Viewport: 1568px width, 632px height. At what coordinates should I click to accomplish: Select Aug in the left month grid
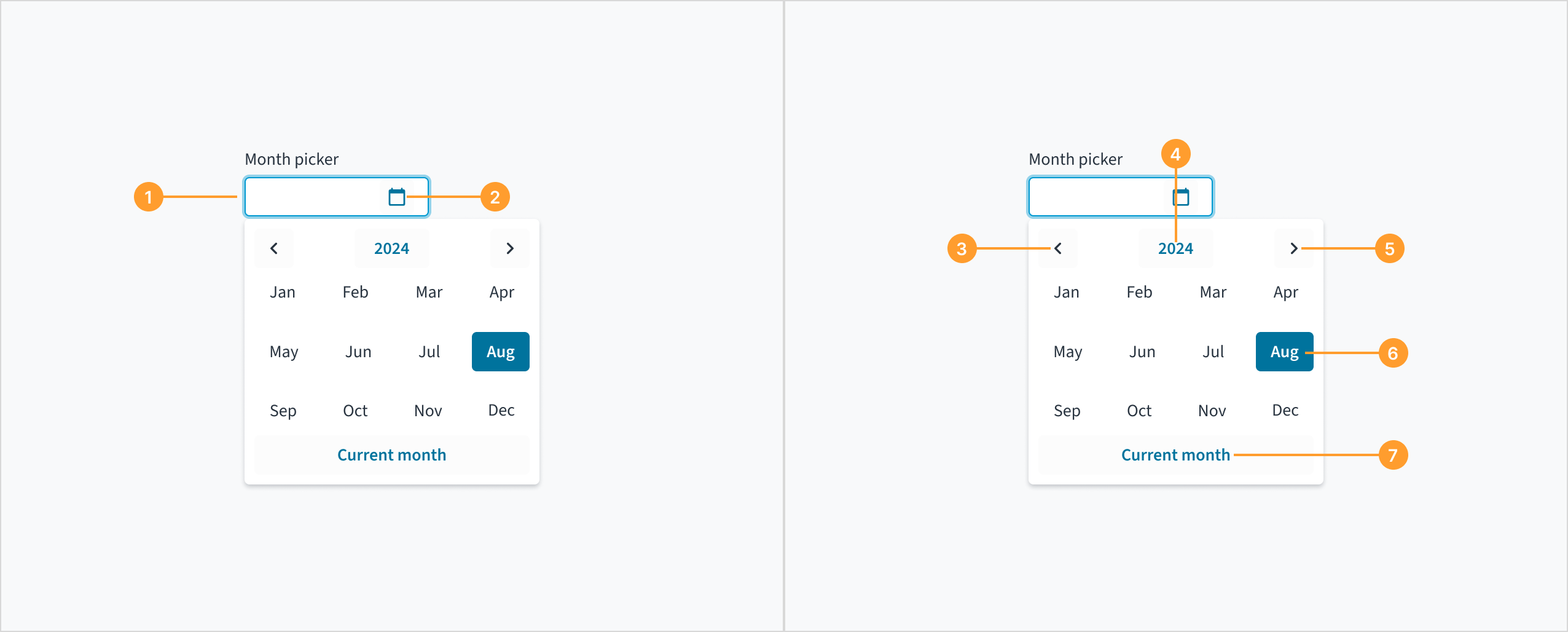click(x=500, y=352)
